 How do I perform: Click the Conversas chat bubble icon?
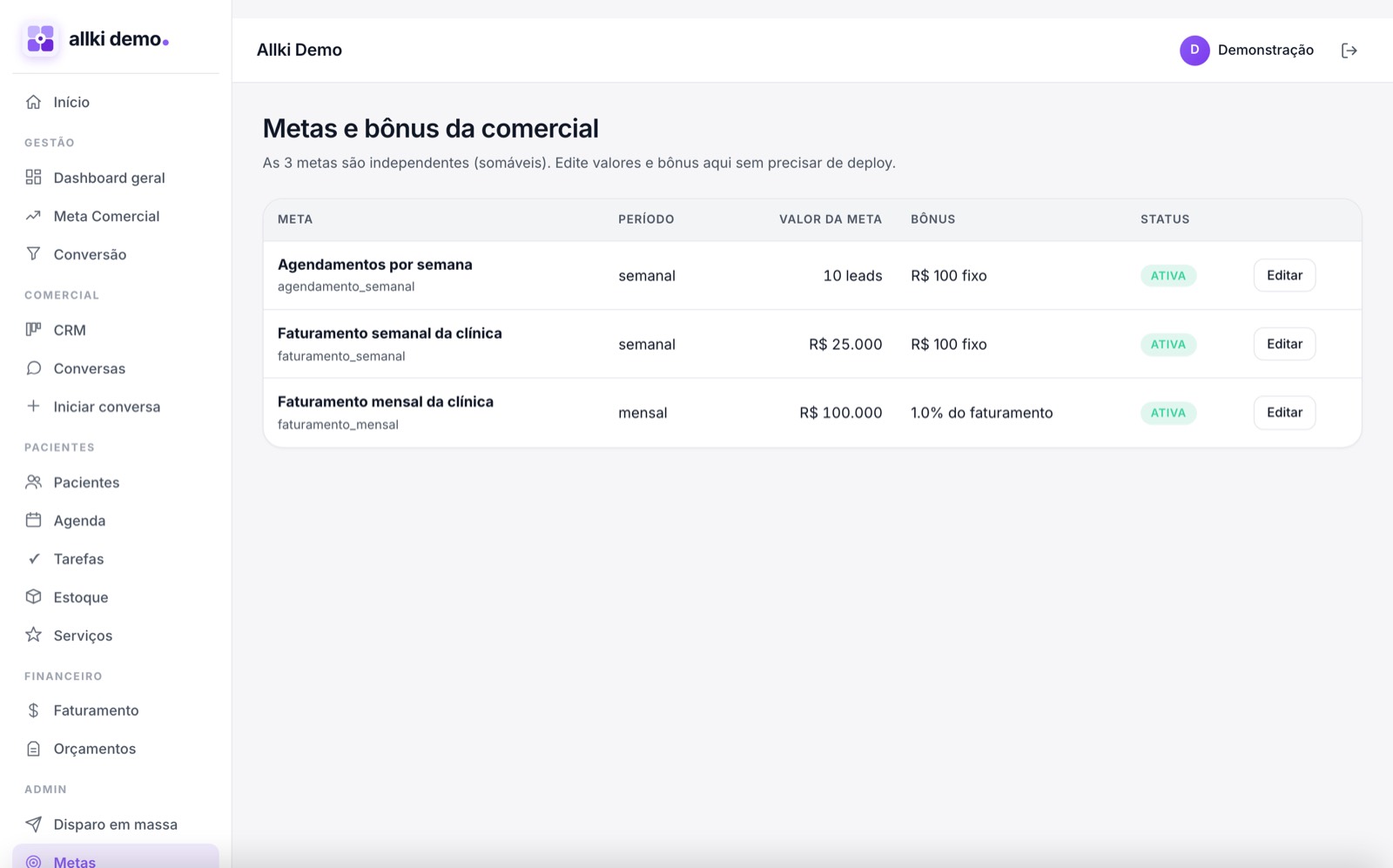coord(33,368)
